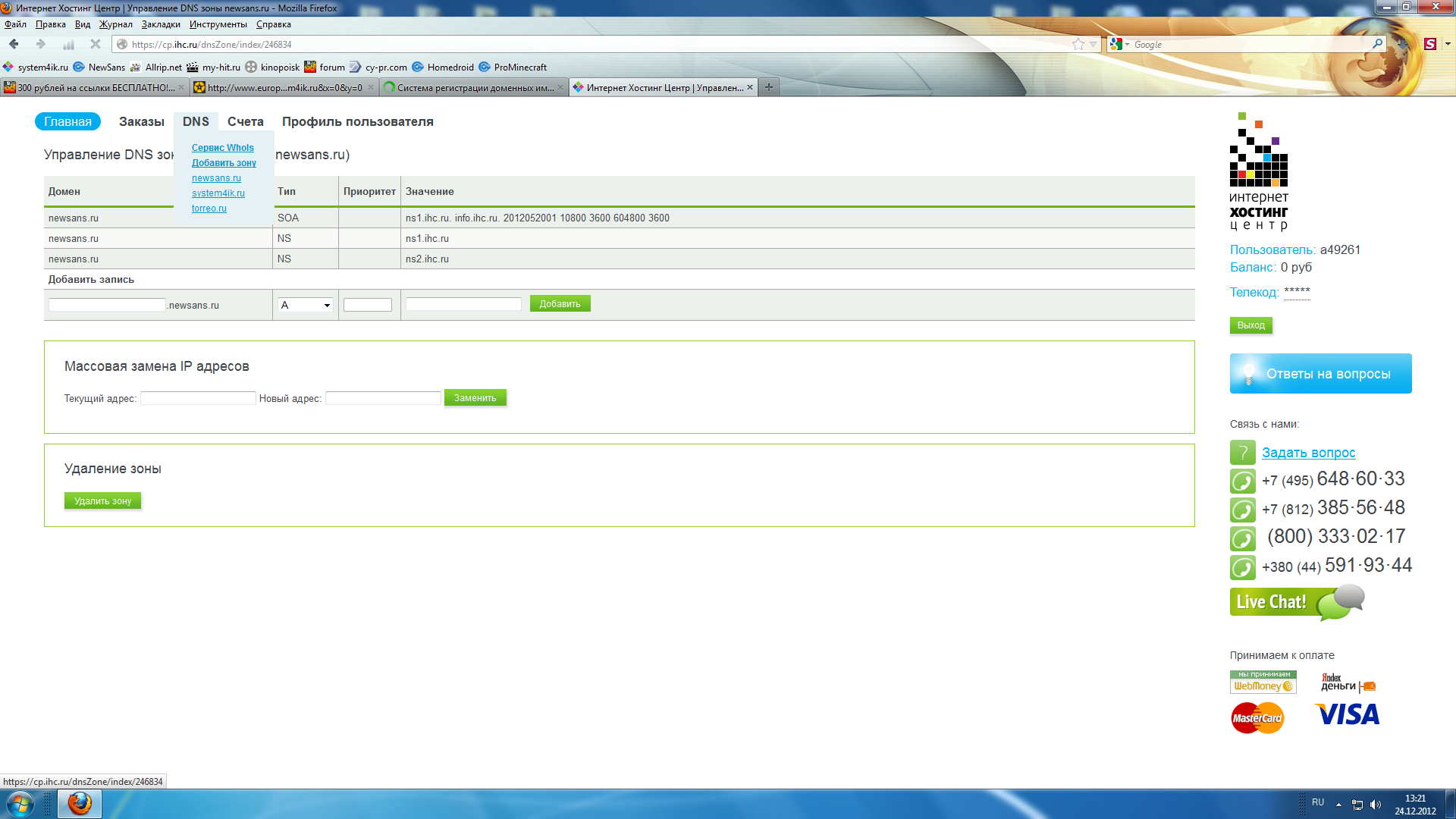Click the Windows Start orb
The image size is (1456, 819).
(x=20, y=803)
